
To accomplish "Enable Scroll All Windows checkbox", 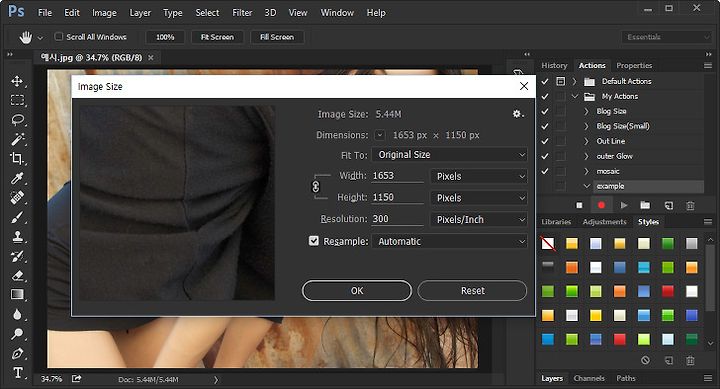I will click(59, 36).
